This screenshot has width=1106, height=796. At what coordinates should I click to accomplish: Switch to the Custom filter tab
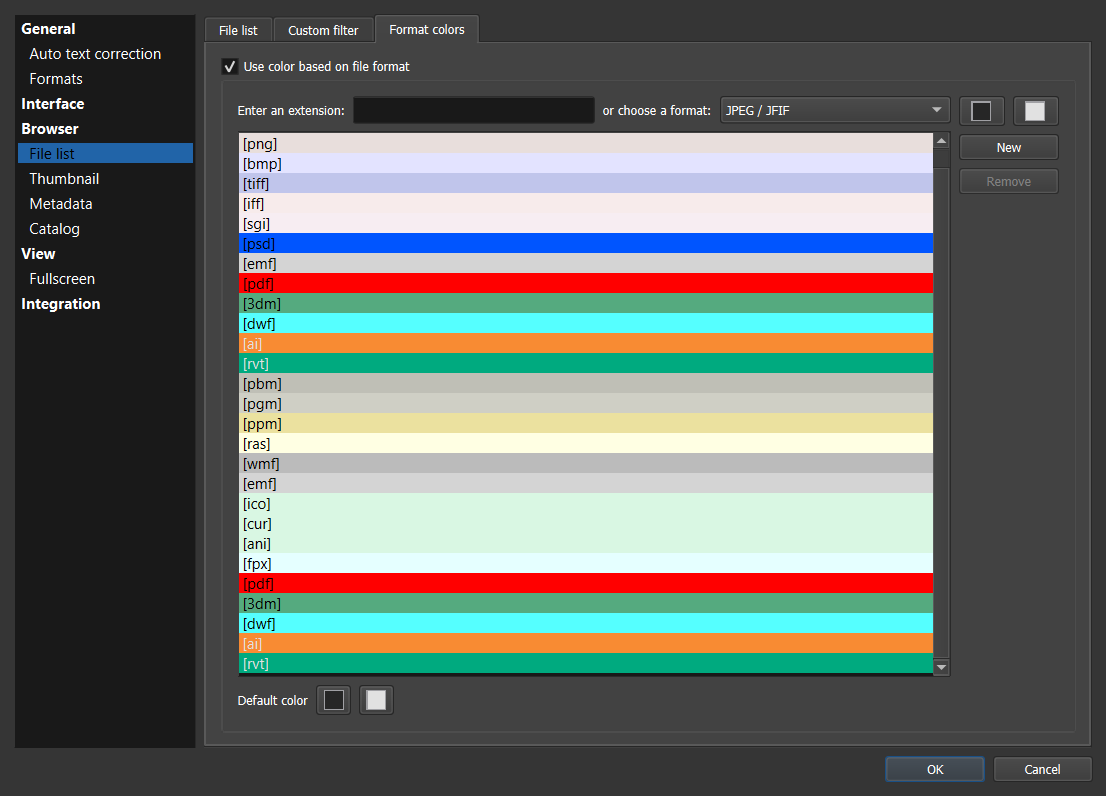pyautogui.click(x=323, y=30)
